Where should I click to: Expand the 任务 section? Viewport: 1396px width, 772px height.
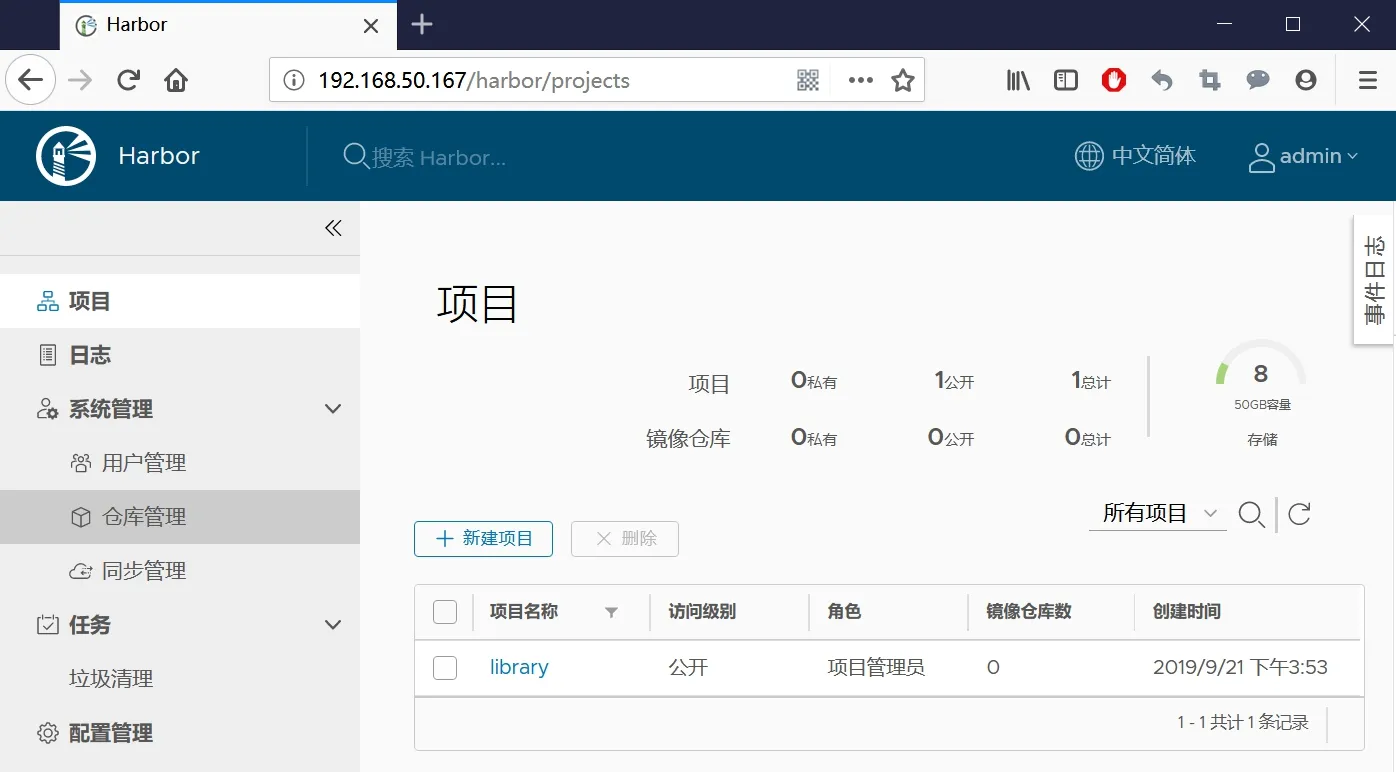(331, 624)
